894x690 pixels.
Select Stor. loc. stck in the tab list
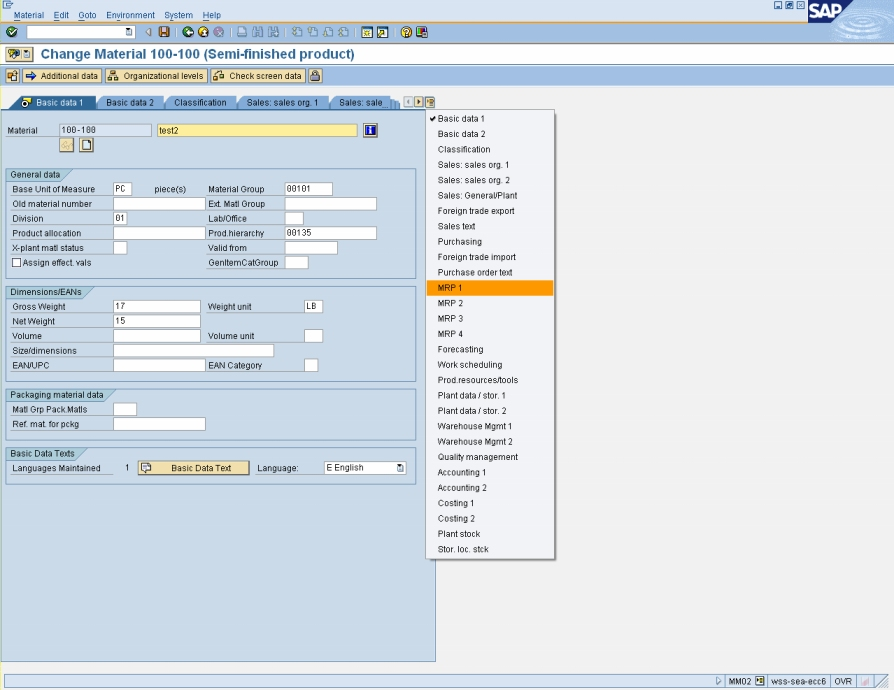click(490, 550)
